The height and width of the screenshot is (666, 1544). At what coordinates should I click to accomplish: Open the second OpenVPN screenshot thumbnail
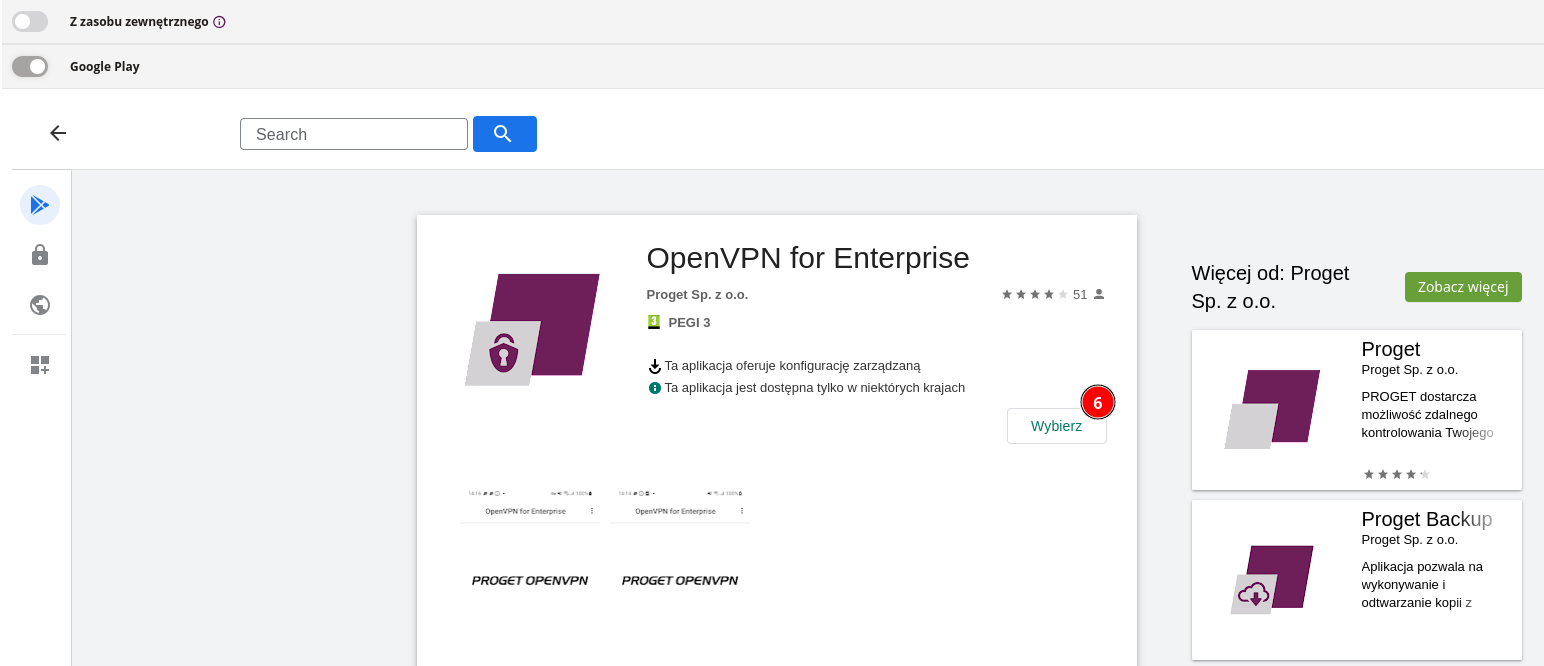tap(680, 575)
